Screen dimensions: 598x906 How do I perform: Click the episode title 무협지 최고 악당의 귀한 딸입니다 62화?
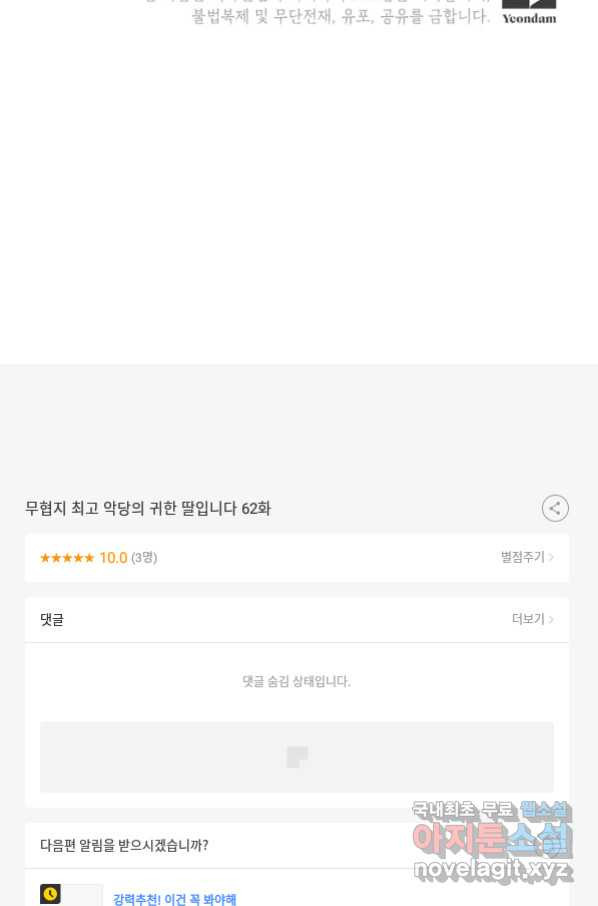148,508
